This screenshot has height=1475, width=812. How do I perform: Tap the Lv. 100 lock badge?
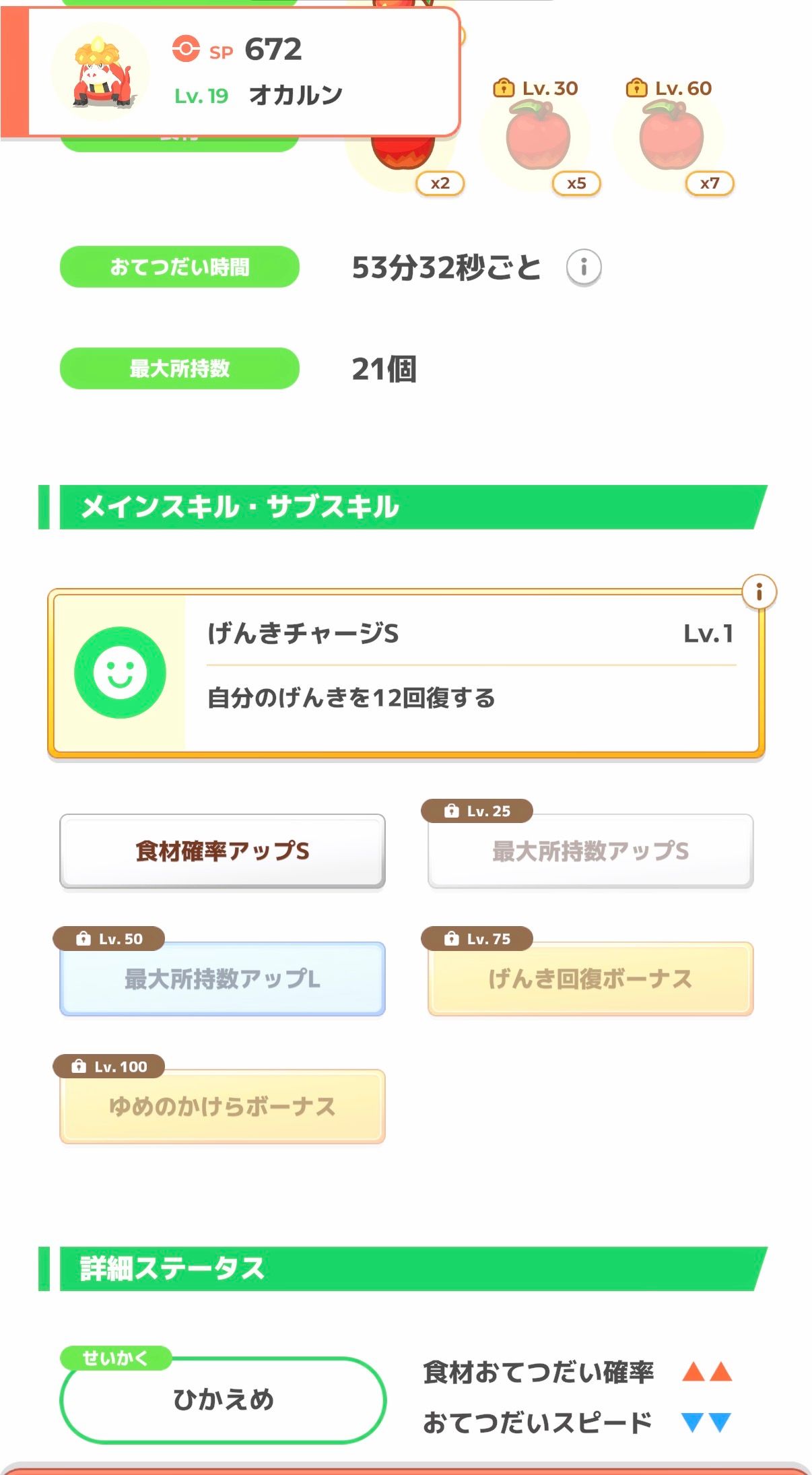coord(109,1066)
